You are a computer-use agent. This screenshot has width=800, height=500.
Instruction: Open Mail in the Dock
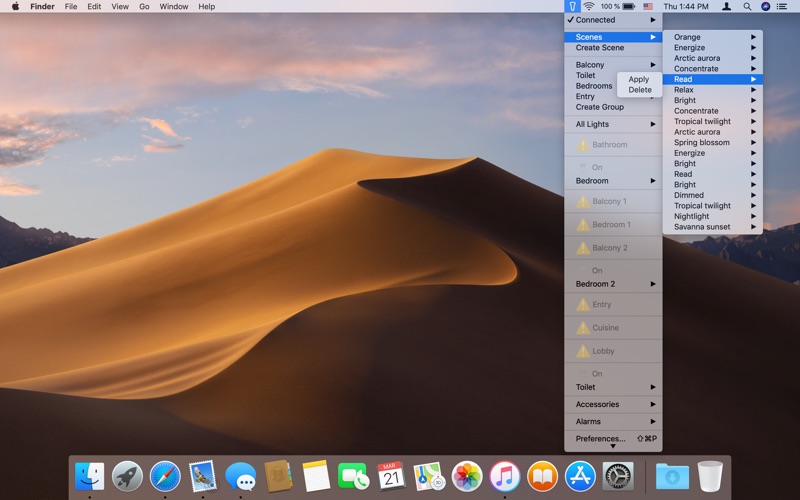(x=203, y=476)
